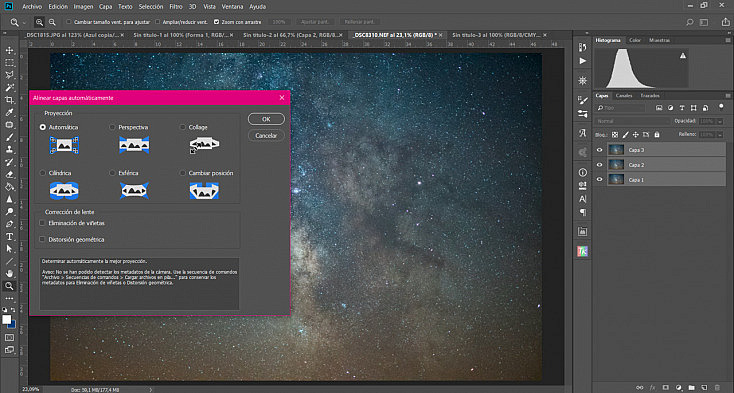Switch to the Canales tab
This screenshot has height=393, width=734.
pos(624,95)
